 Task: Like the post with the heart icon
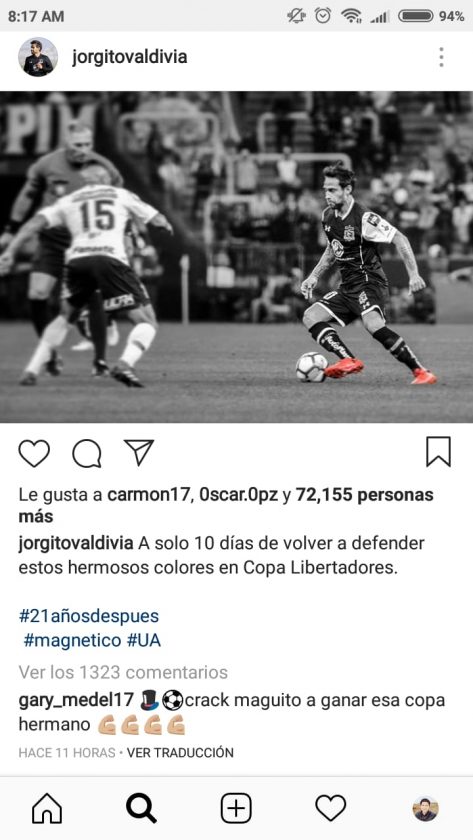click(34, 453)
